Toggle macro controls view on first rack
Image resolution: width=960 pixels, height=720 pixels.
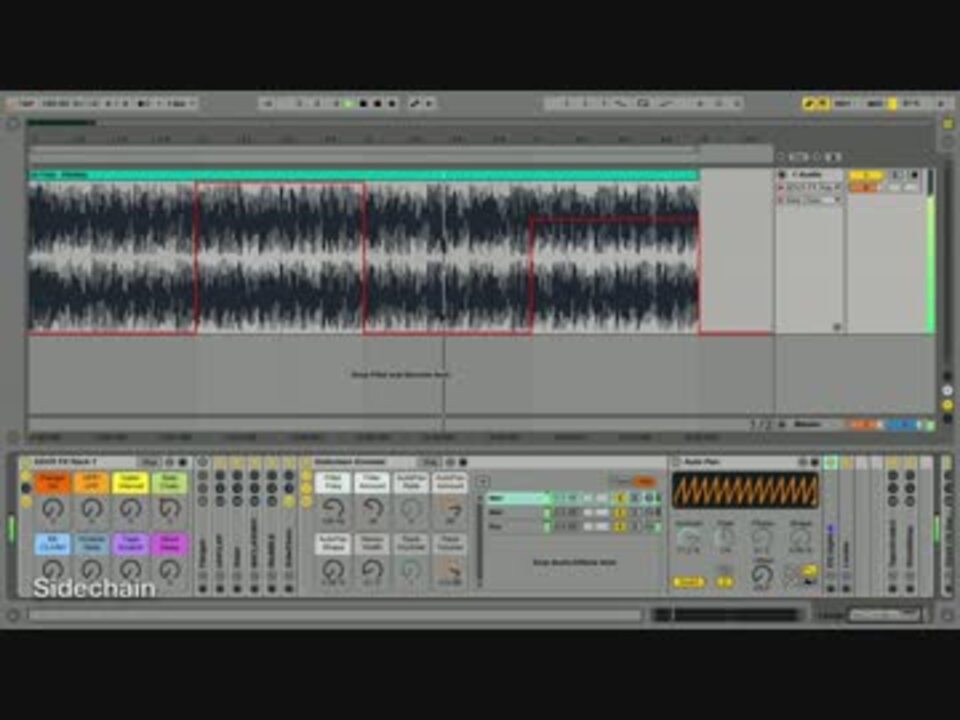26,475
